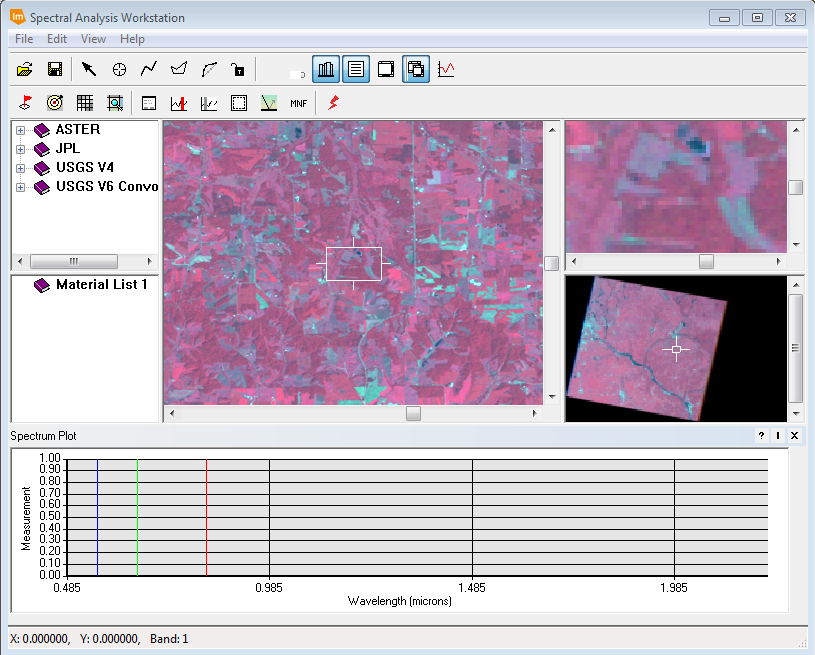Click the dashed rectangle selection icon
This screenshot has width=815, height=655.
pos(239,103)
